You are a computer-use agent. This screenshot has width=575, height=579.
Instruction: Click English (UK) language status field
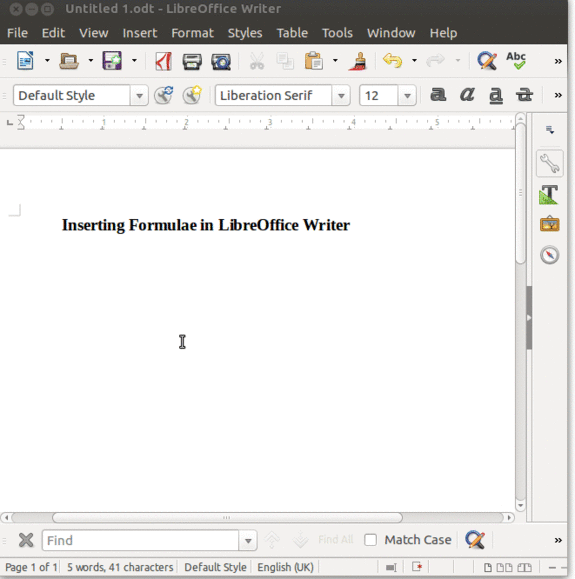285,567
